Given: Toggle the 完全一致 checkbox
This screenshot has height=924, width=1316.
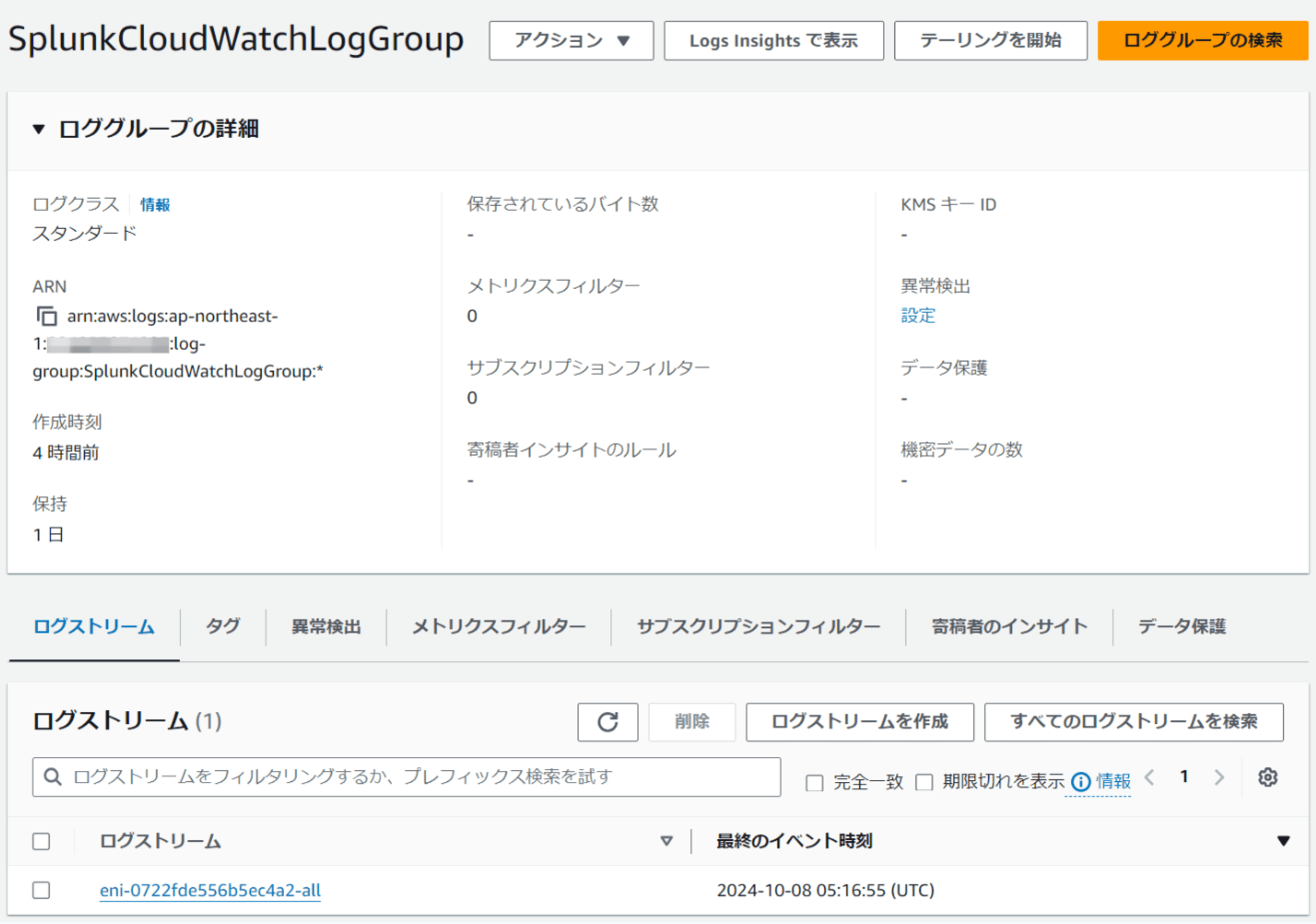Looking at the screenshot, I should click(815, 783).
